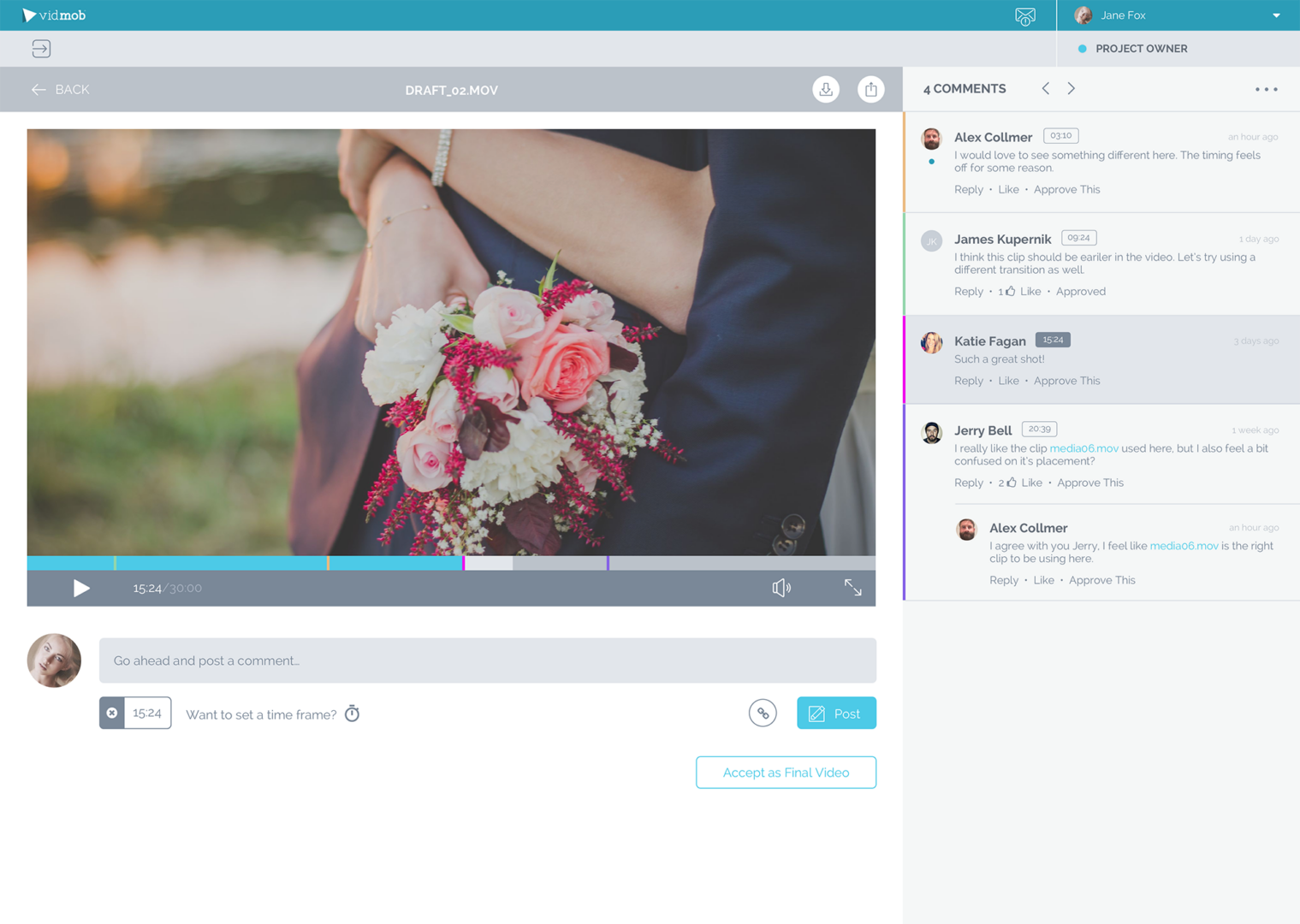Click the purple marker on the video timeline
The height and width of the screenshot is (924, 1300).
tap(608, 563)
